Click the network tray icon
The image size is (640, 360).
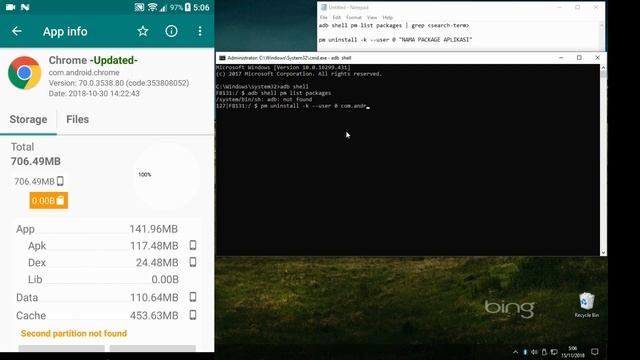(x=554, y=352)
